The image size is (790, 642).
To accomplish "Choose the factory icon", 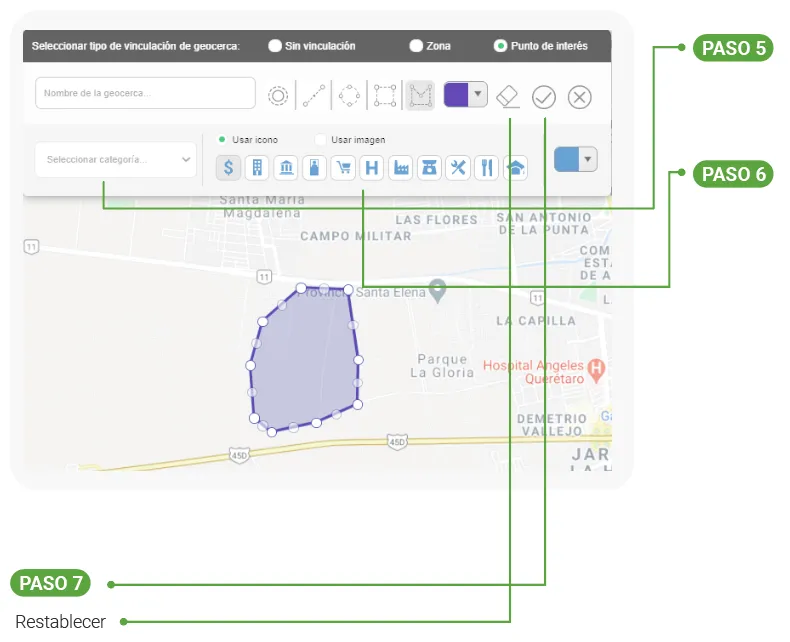I will (x=401, y=167).
